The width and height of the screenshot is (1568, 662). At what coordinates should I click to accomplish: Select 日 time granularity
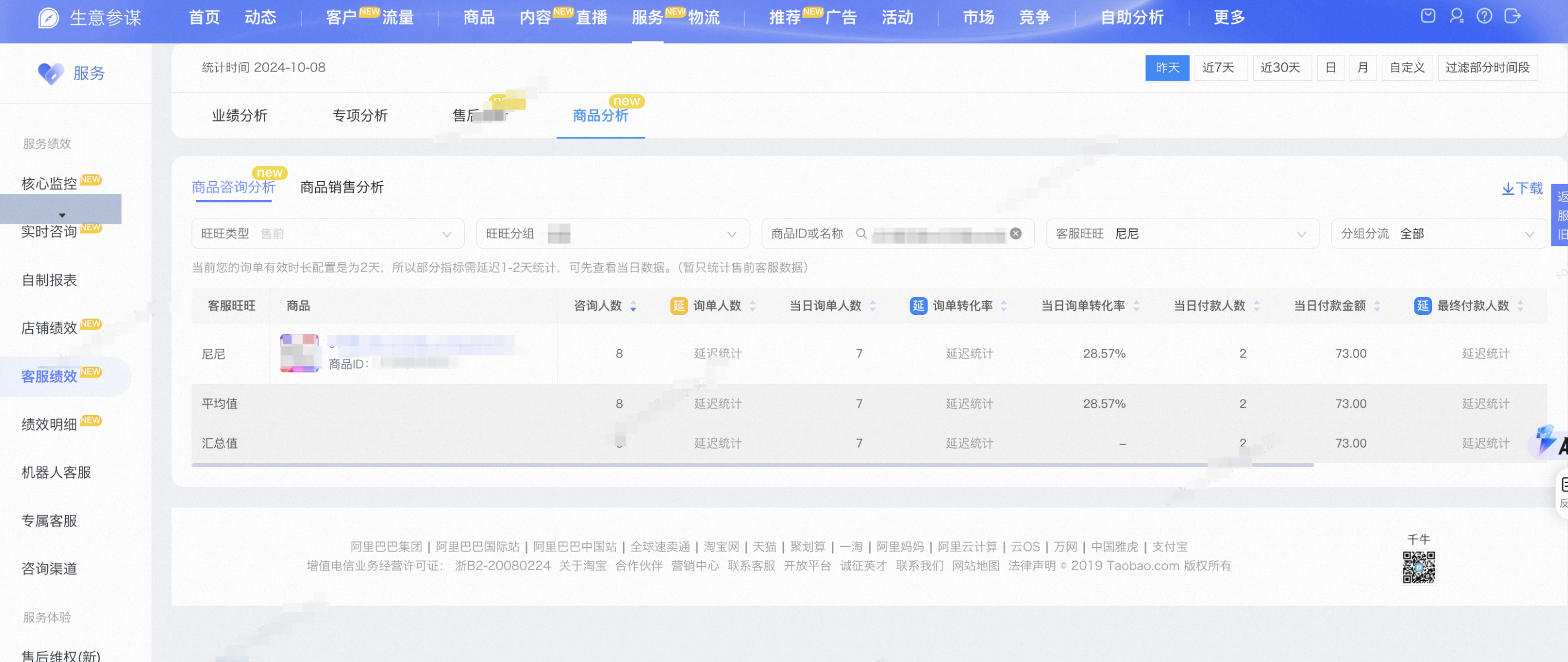(1330, 67)
